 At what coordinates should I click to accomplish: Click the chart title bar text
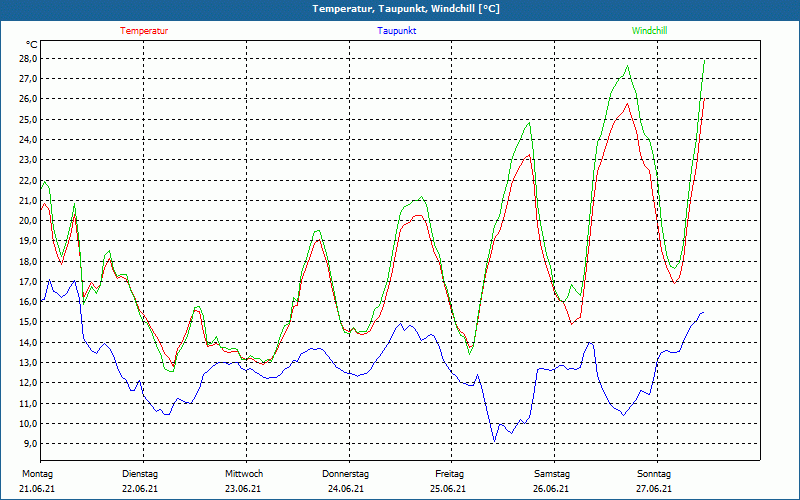pos(406,9)
